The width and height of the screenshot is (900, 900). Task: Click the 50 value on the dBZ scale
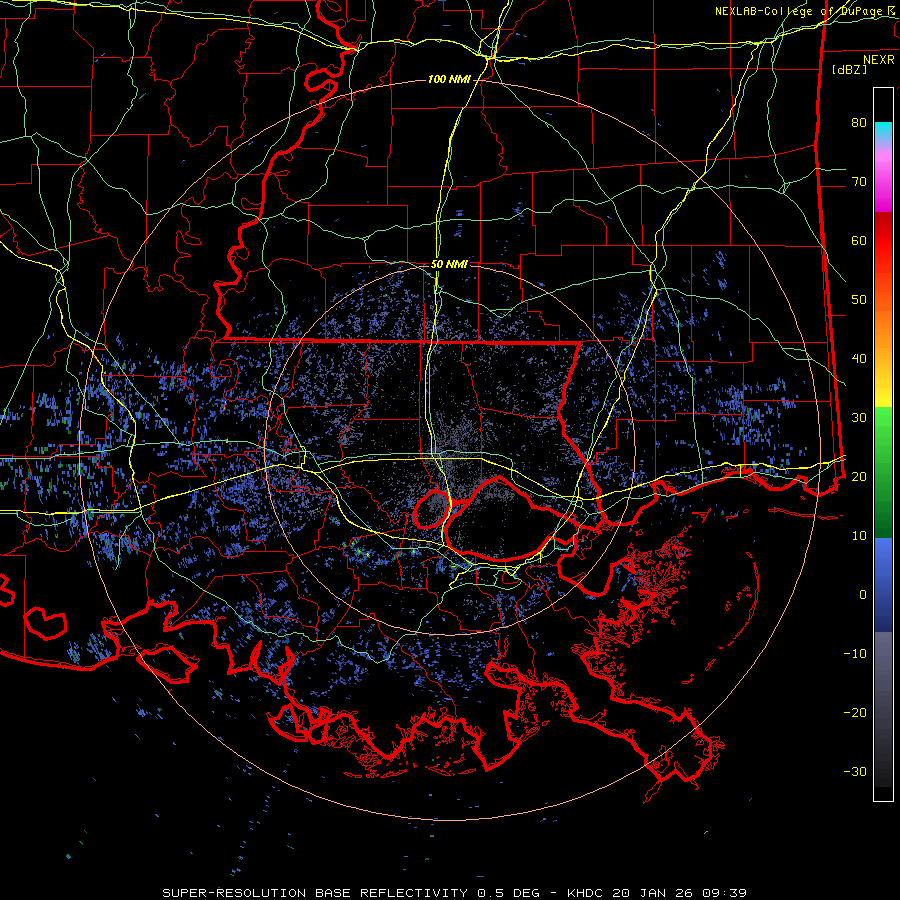pyautogui.click(x=859, y=300)
